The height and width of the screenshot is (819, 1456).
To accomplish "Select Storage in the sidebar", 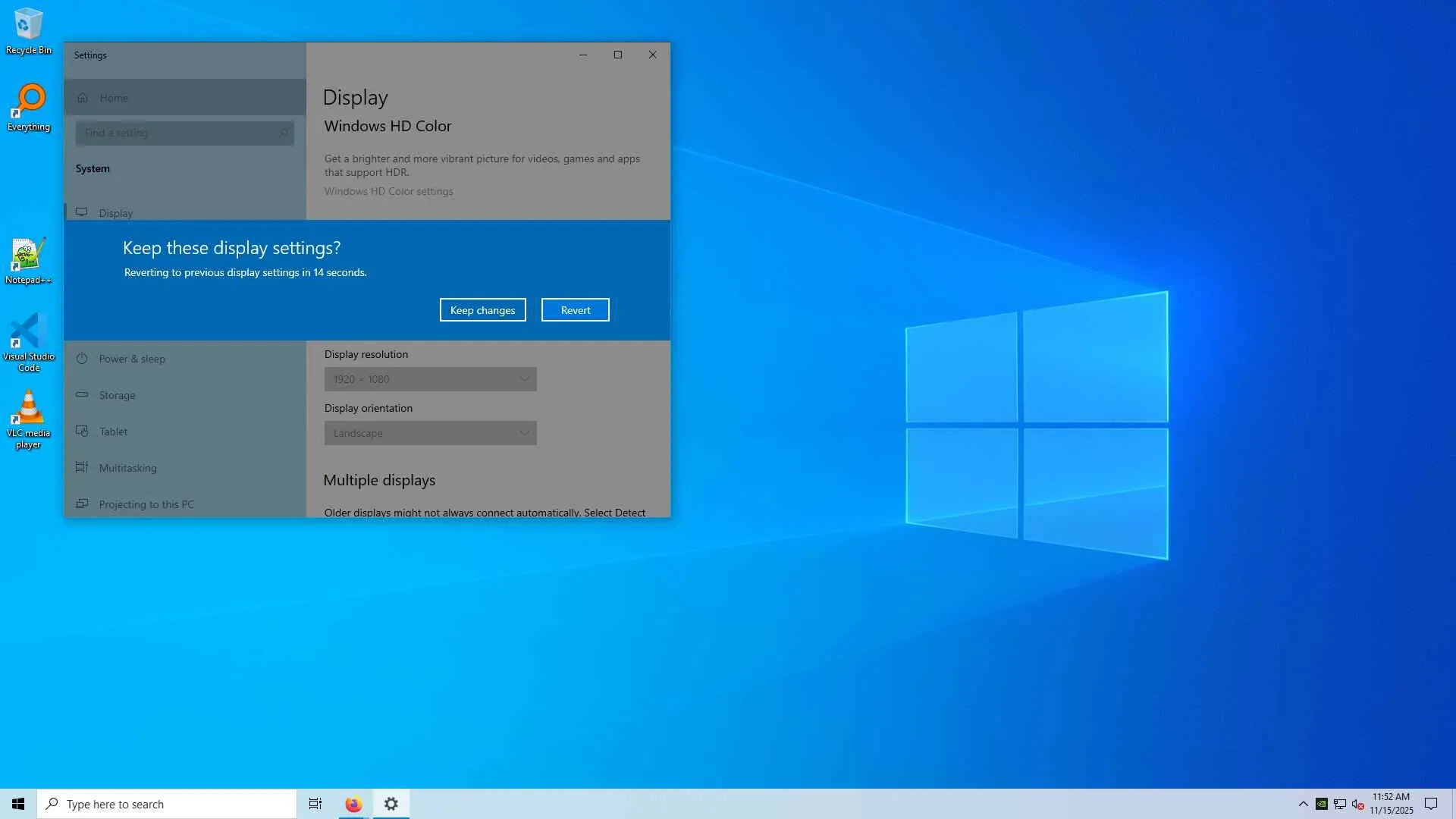I will (117, 395).
